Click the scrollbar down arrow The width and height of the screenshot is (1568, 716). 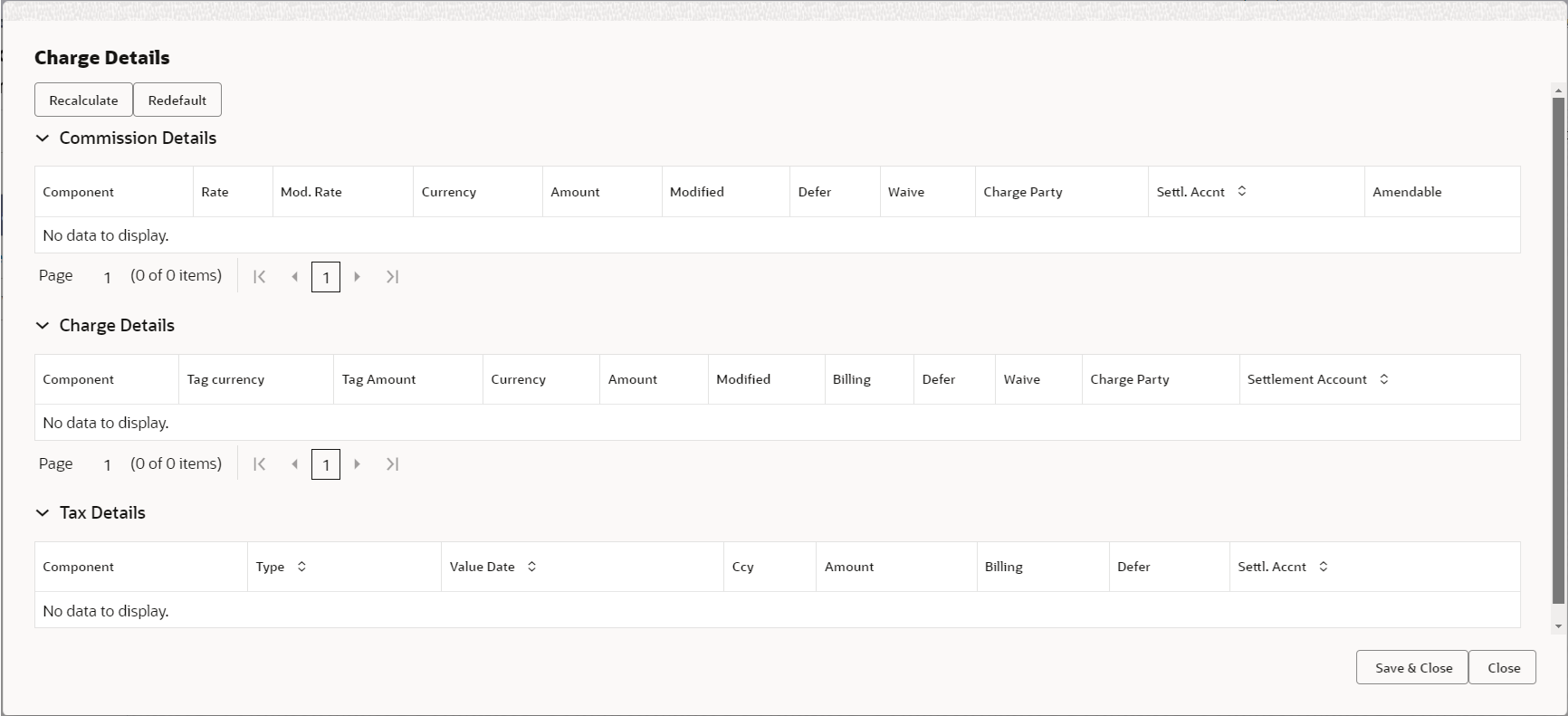tap(1558, 625)
